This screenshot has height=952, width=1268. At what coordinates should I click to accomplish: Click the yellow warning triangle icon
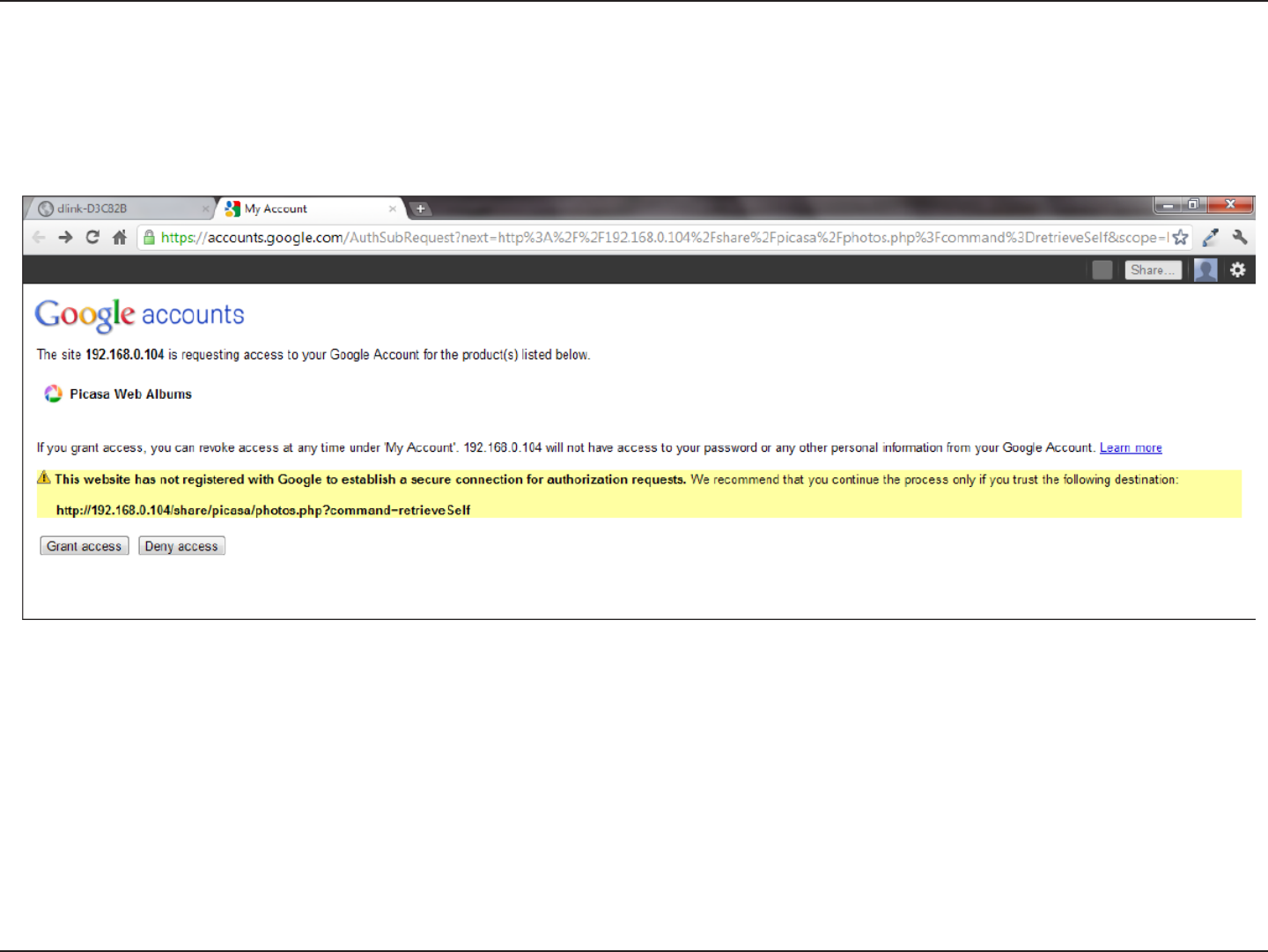pos(44,477)
